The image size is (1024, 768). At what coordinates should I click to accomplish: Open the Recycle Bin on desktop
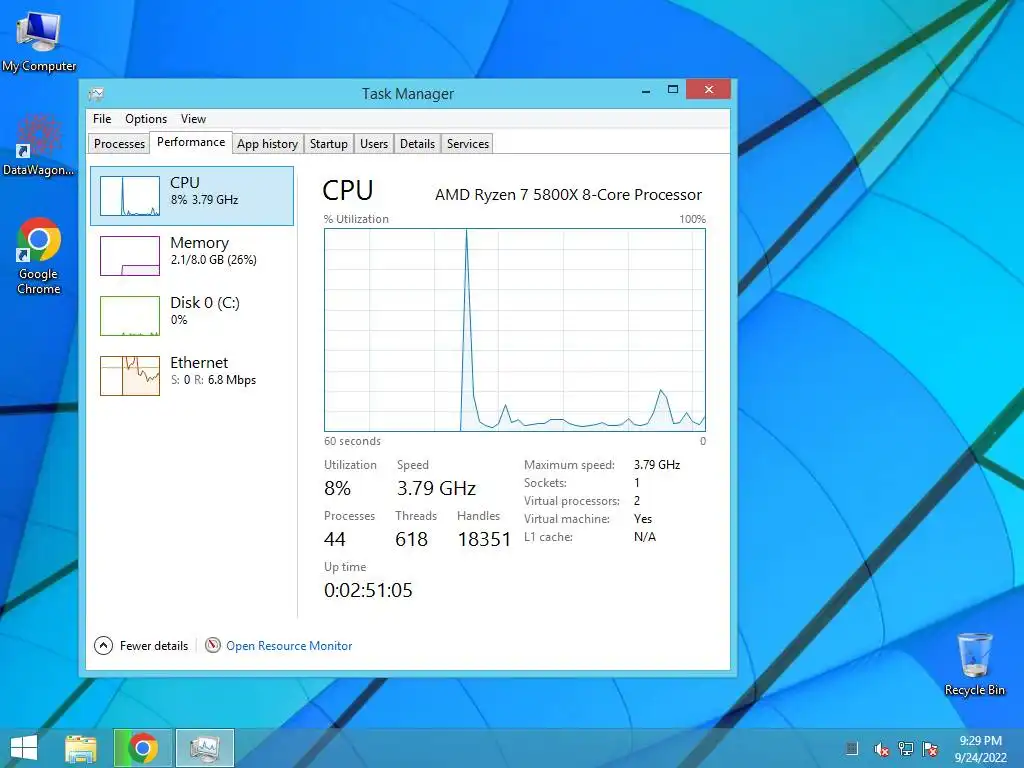(974, 664)
